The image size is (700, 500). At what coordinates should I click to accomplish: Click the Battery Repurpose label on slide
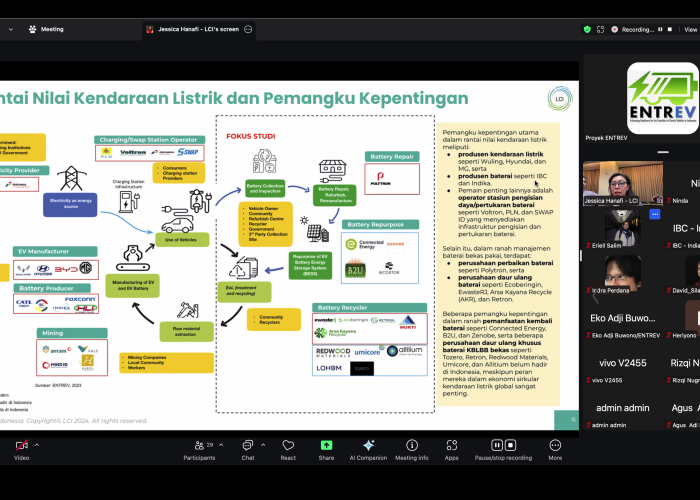coord(380,225)
